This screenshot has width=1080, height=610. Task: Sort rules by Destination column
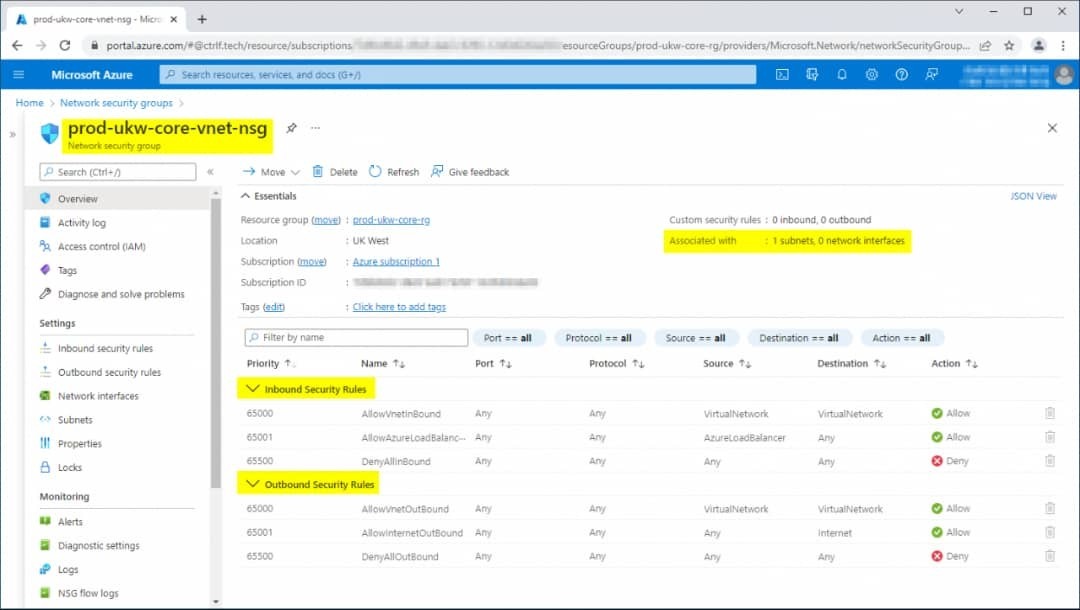[x=851, y=364]
